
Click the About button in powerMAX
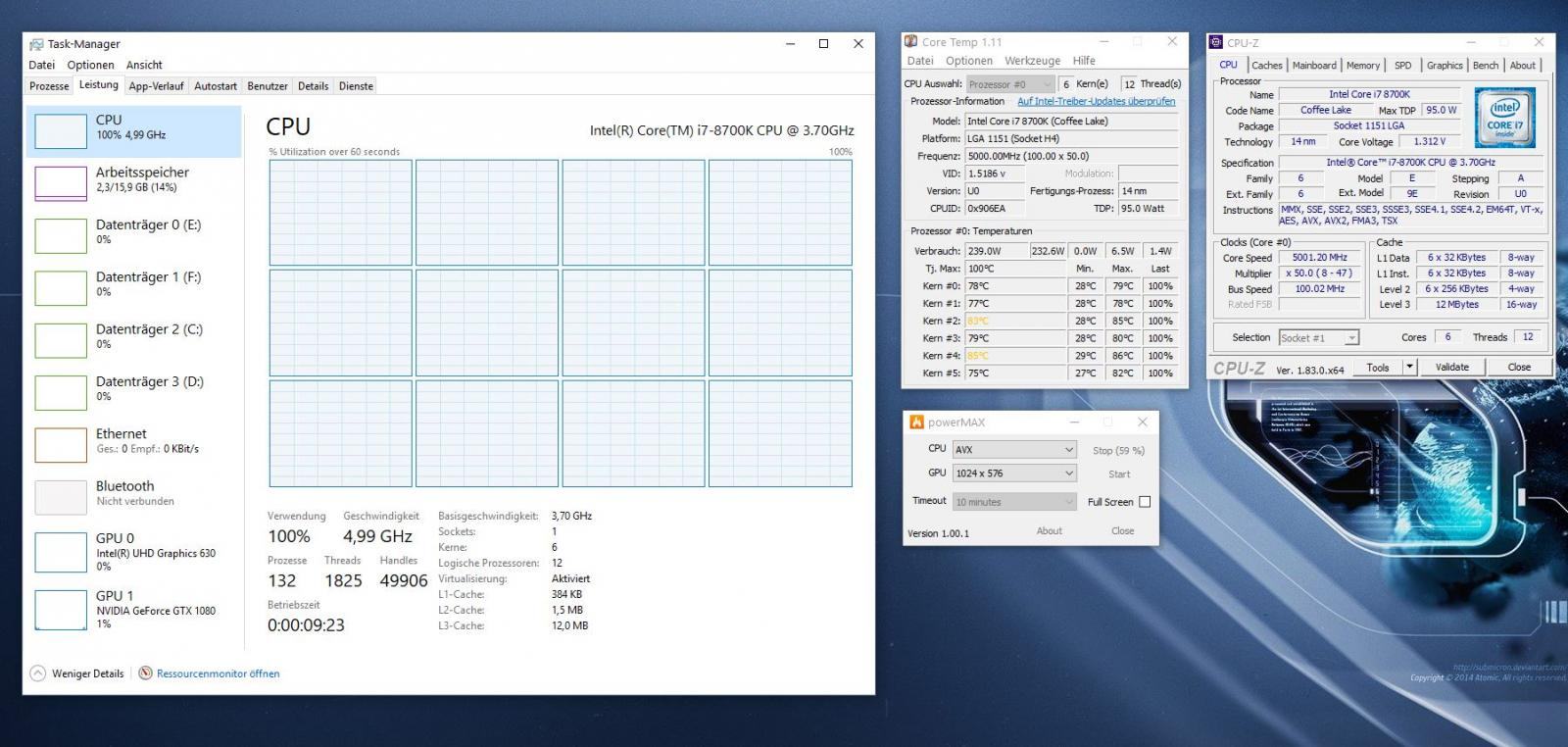point(1049,531)
